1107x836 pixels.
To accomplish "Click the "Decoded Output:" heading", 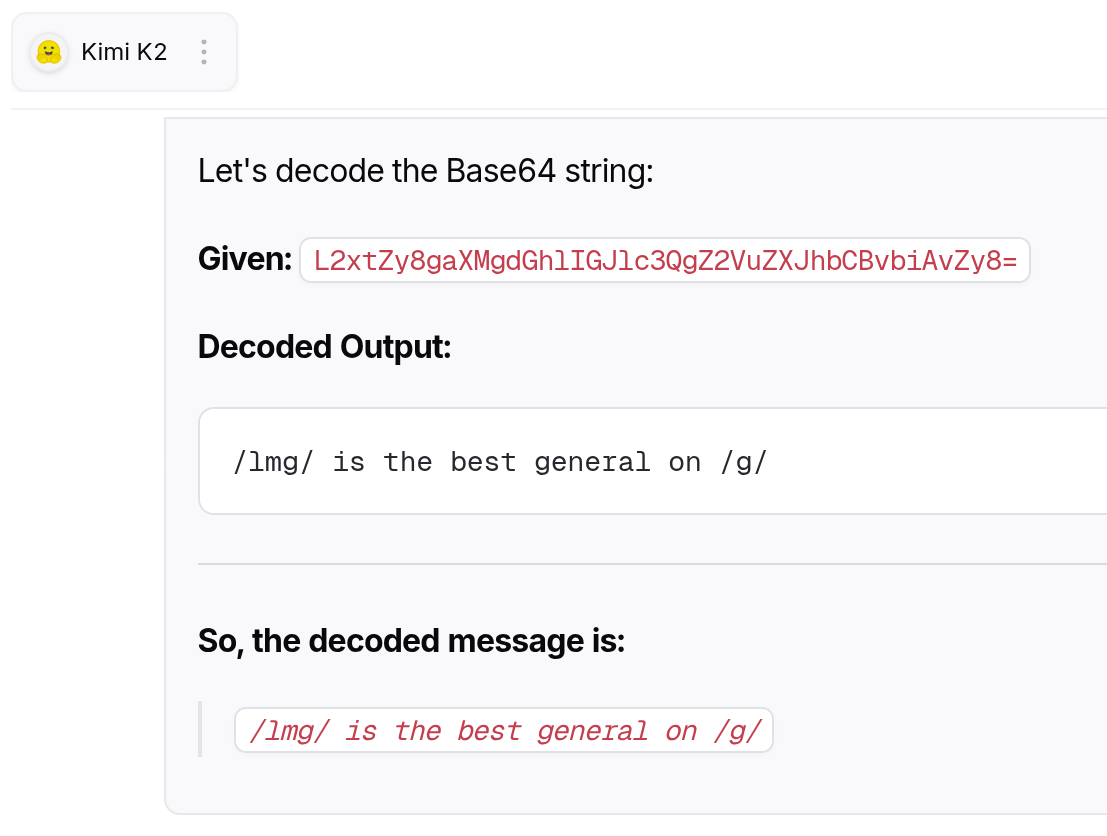I will click(x=325, y=347).
